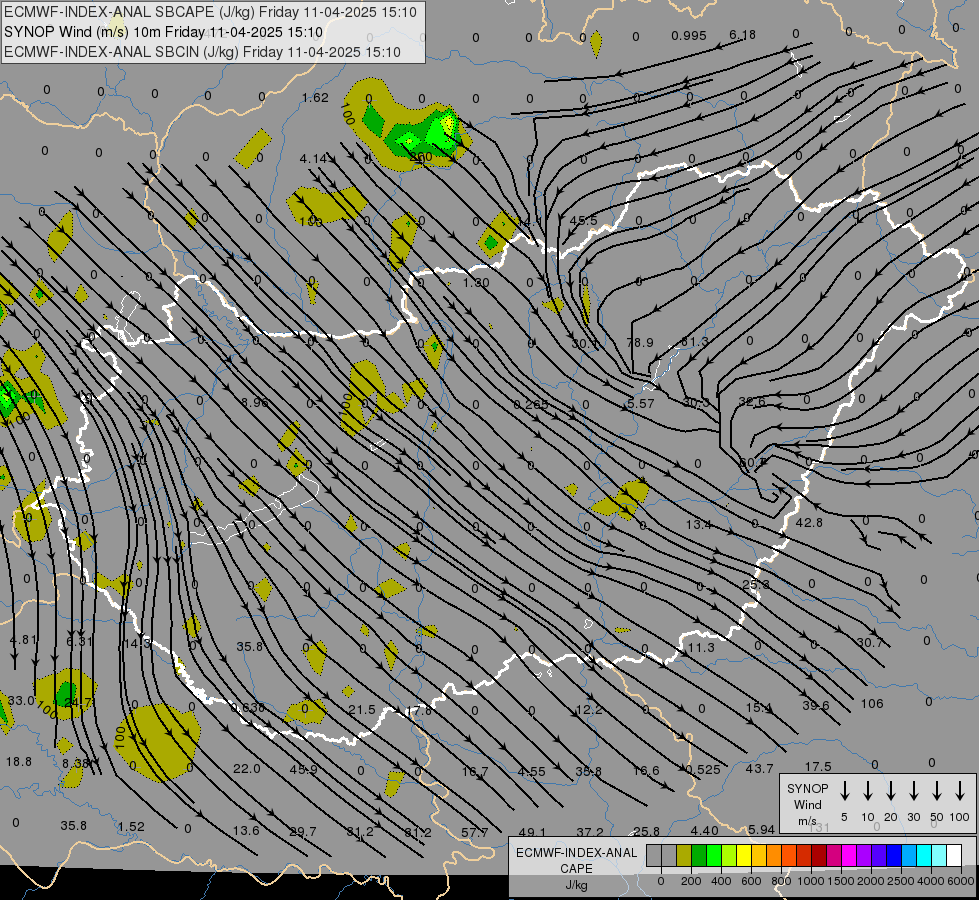Click the 200 tick label on CAPE scale
This screenshot has height=900, width=979.
tap(691, 881)
